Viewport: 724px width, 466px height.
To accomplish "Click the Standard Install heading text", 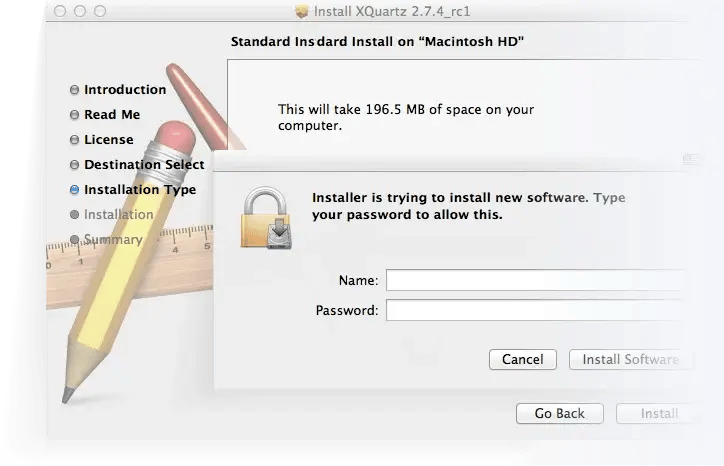I will click(377, 42).
